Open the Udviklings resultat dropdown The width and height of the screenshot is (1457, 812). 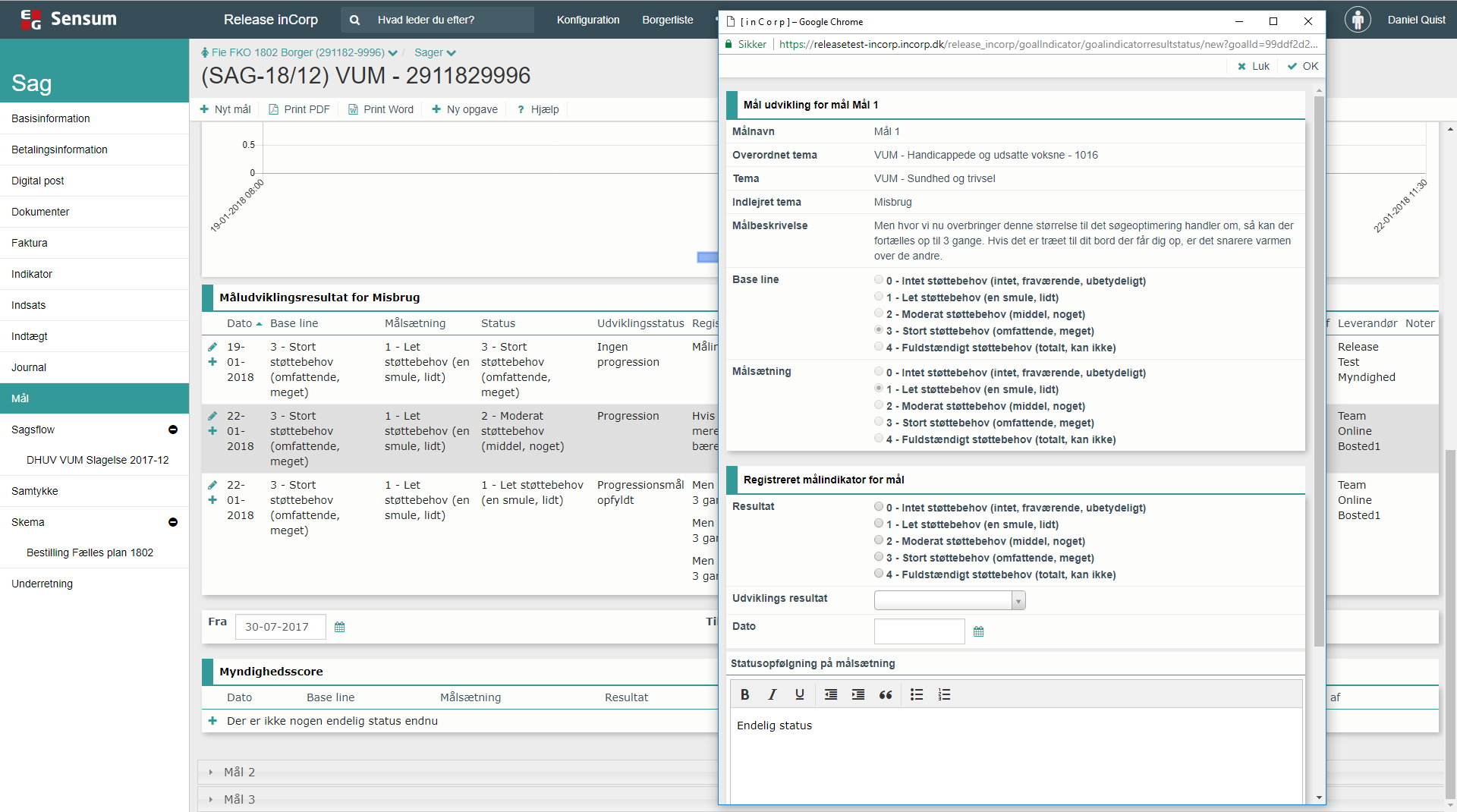click(949, 600)
